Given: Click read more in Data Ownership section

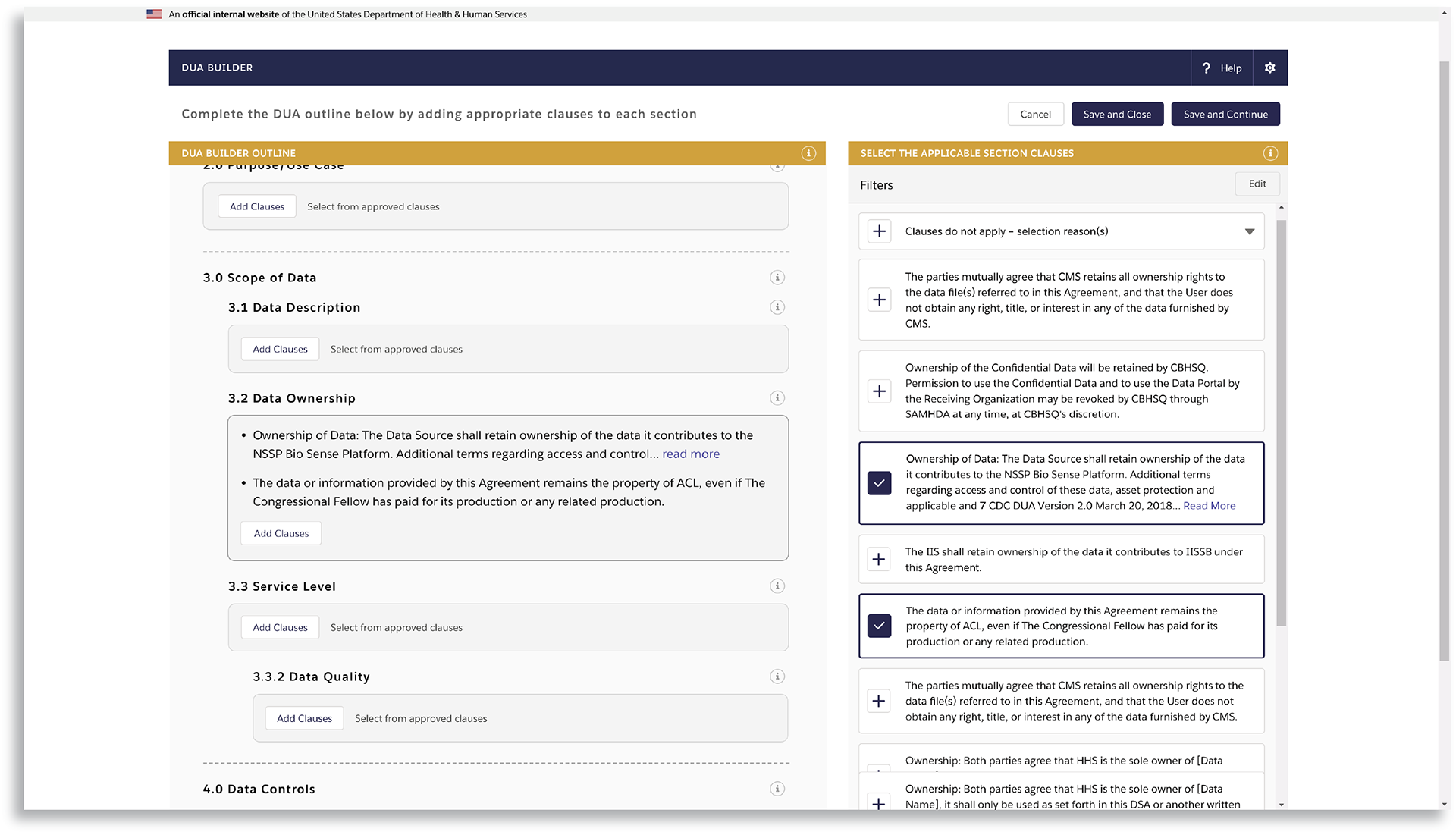Looking at the screenshot, I should coord(690,454).
